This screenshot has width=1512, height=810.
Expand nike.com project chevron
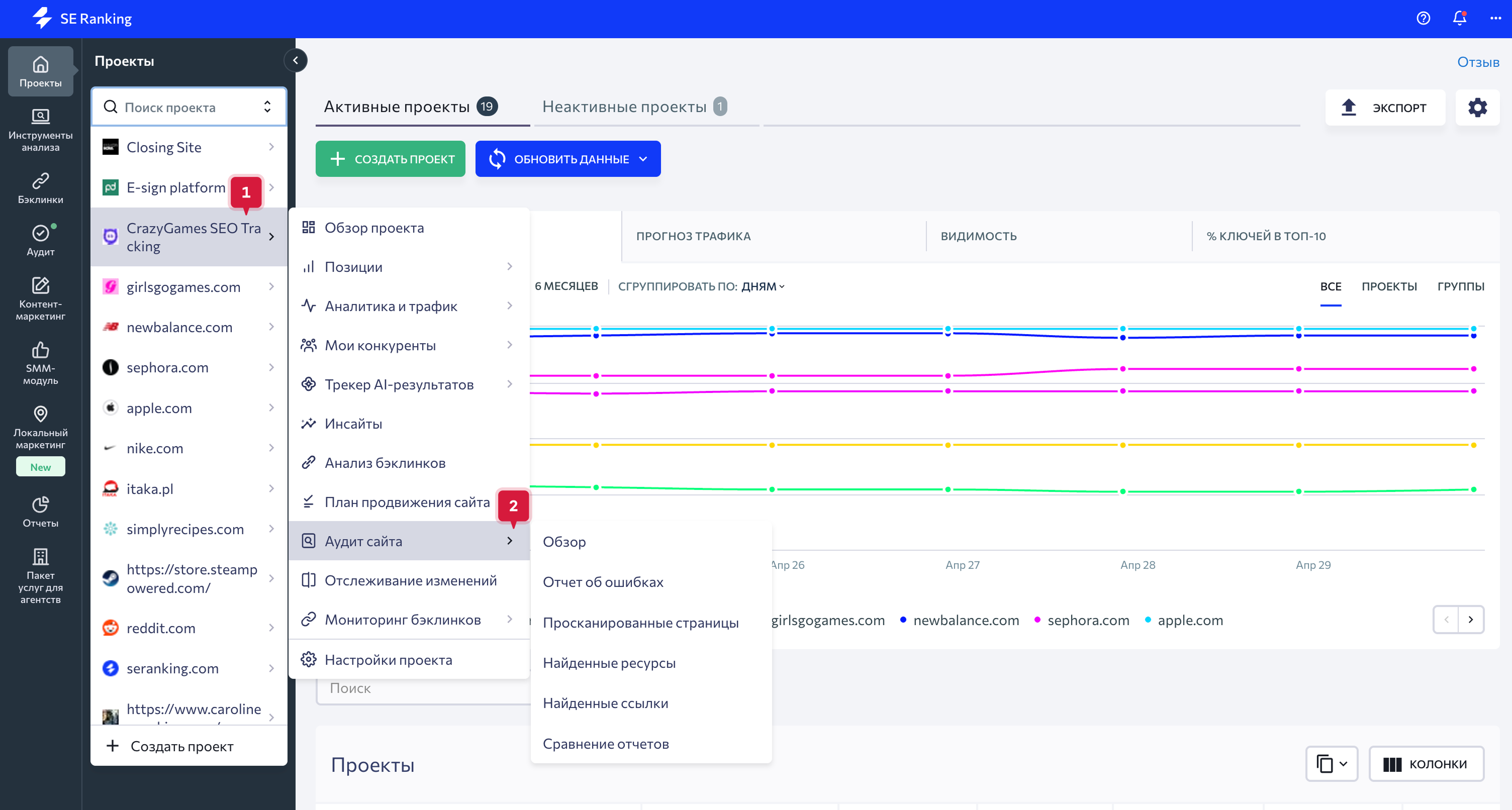pyautogui.click(x=271, y=448)
